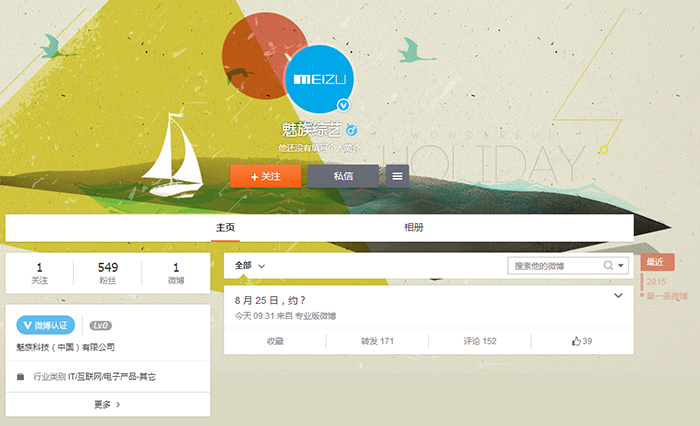Click the verified V badge on avatar
Screen dimensions: 700x426
(x=343, y=105)
